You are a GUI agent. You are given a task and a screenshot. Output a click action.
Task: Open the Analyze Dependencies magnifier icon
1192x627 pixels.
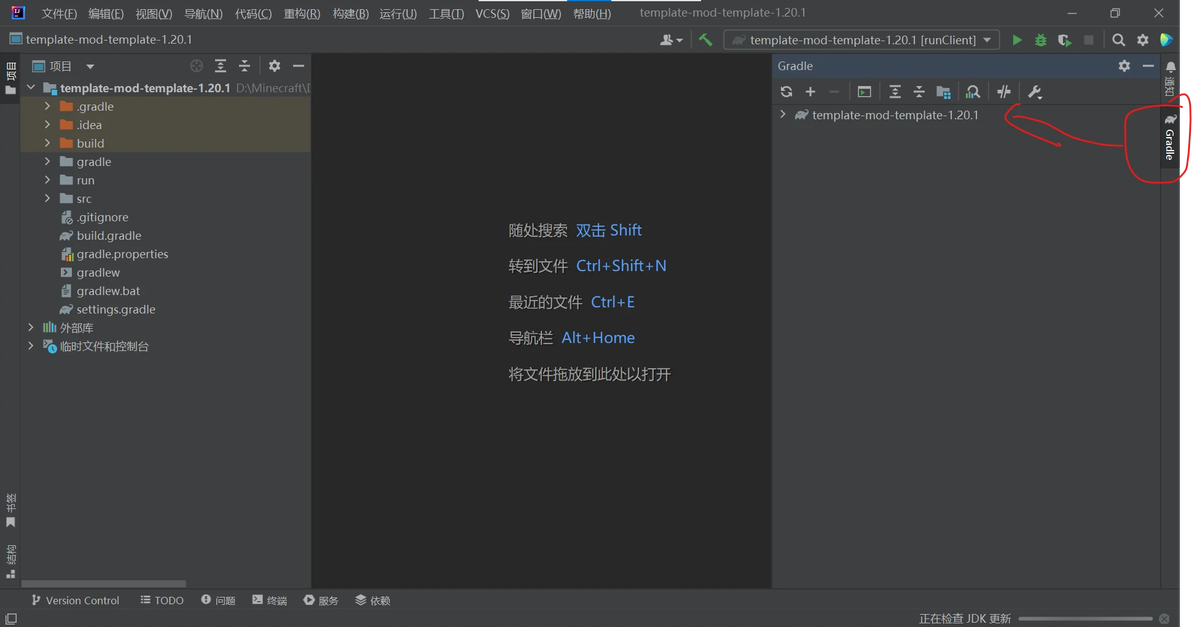coord(972,92)
